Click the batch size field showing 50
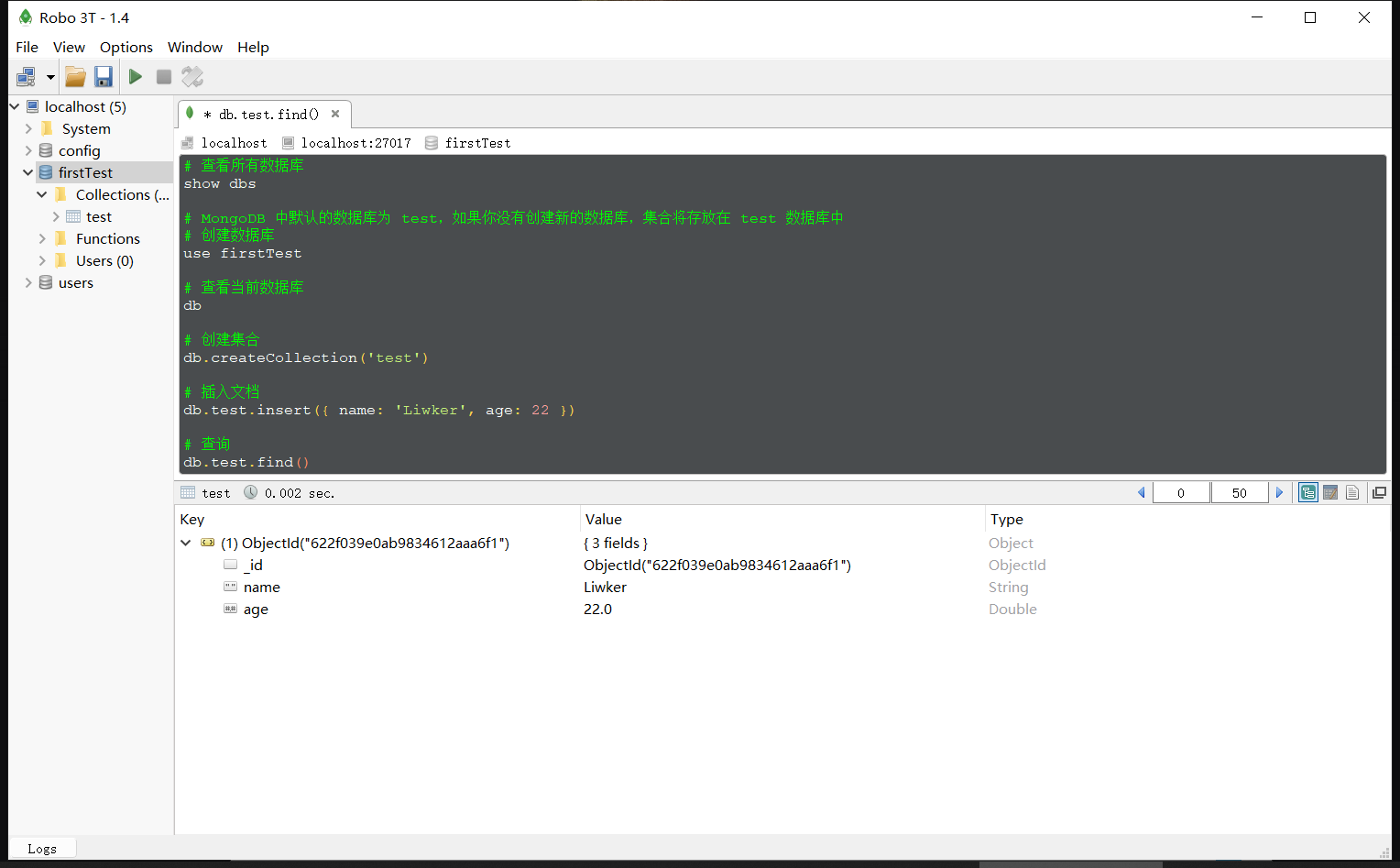The height and width of the screenshot is (868, 1400). pos(1240,492)
